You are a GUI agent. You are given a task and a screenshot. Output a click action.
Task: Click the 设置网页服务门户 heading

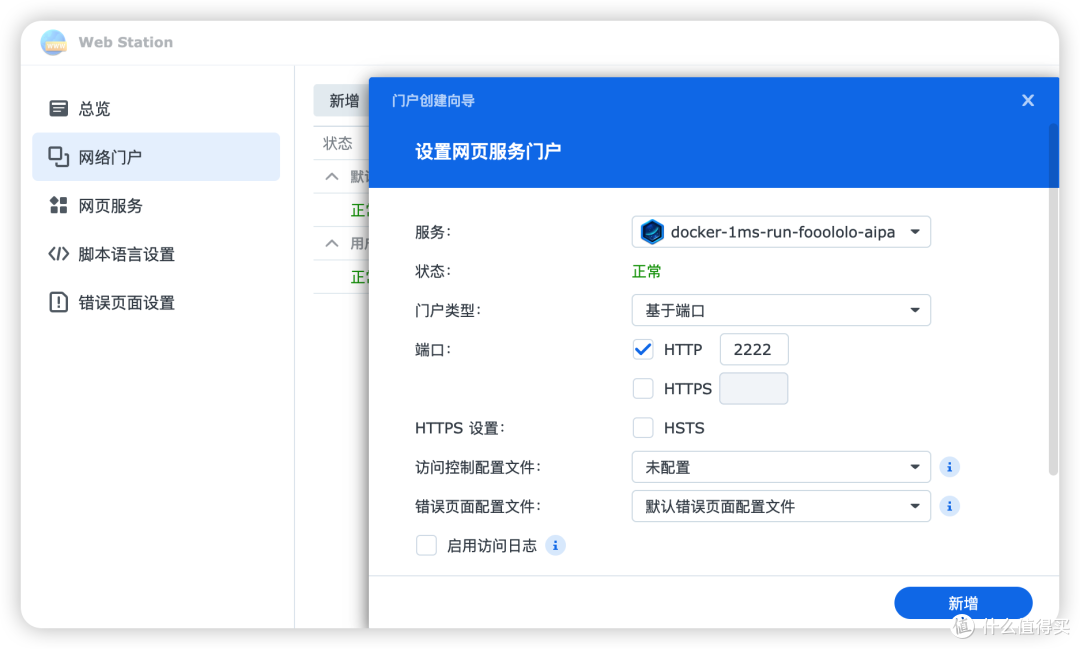pyautogui.click(x=488, y=152)
